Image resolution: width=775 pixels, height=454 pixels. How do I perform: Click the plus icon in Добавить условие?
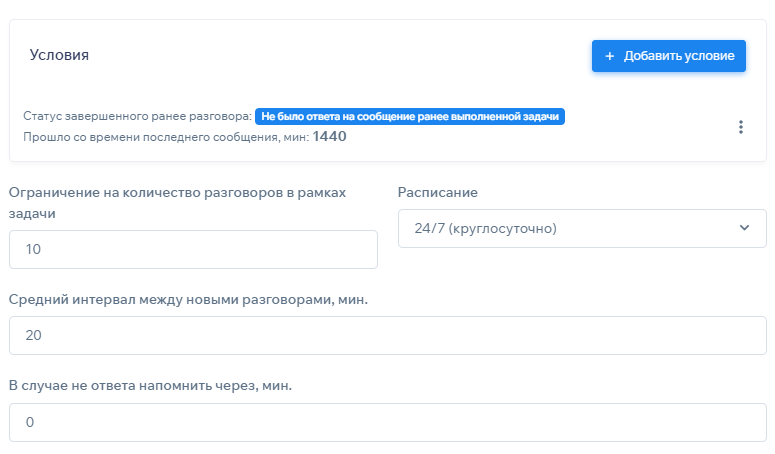coord(610,56)
